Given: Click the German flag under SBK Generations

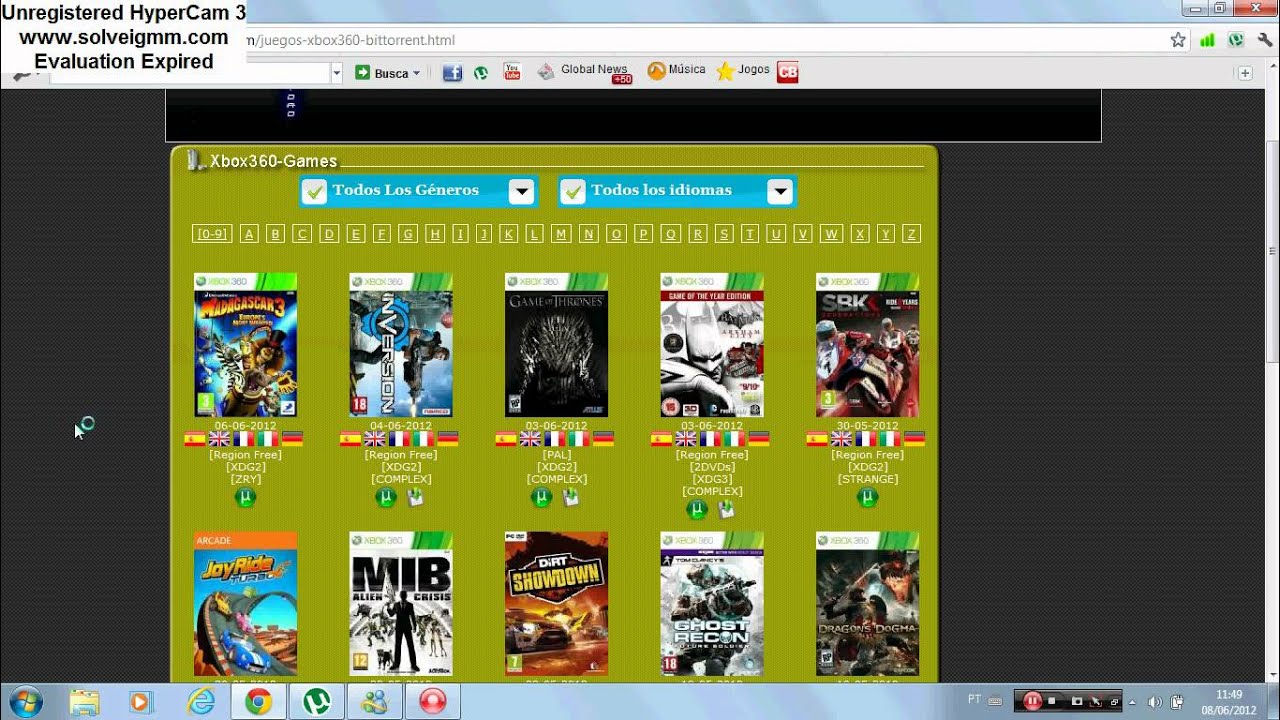Looking at the screenshot, I should tap(914, 438).
